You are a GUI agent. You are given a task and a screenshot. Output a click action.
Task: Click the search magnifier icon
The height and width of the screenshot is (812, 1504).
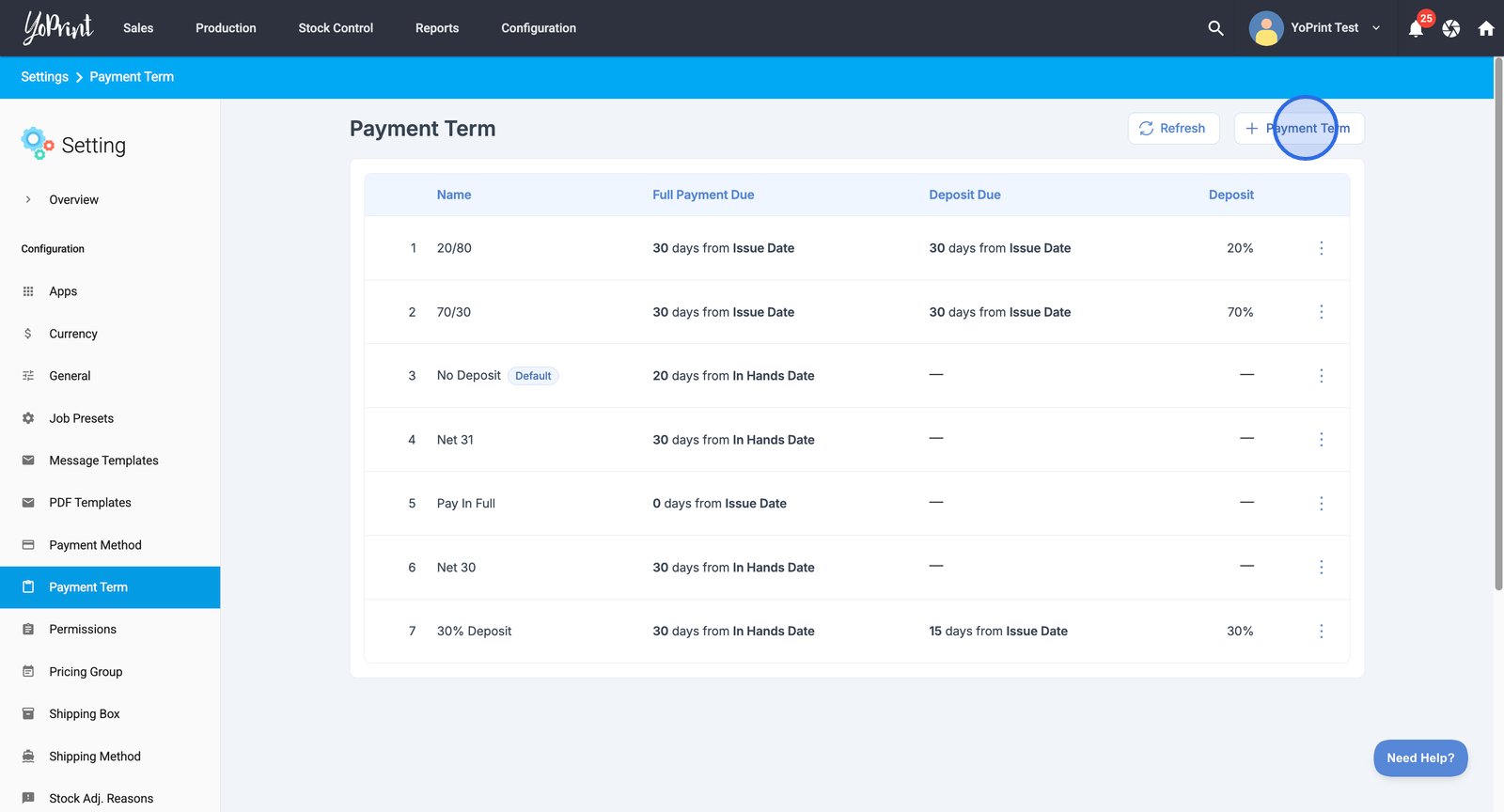point(1215,28)
